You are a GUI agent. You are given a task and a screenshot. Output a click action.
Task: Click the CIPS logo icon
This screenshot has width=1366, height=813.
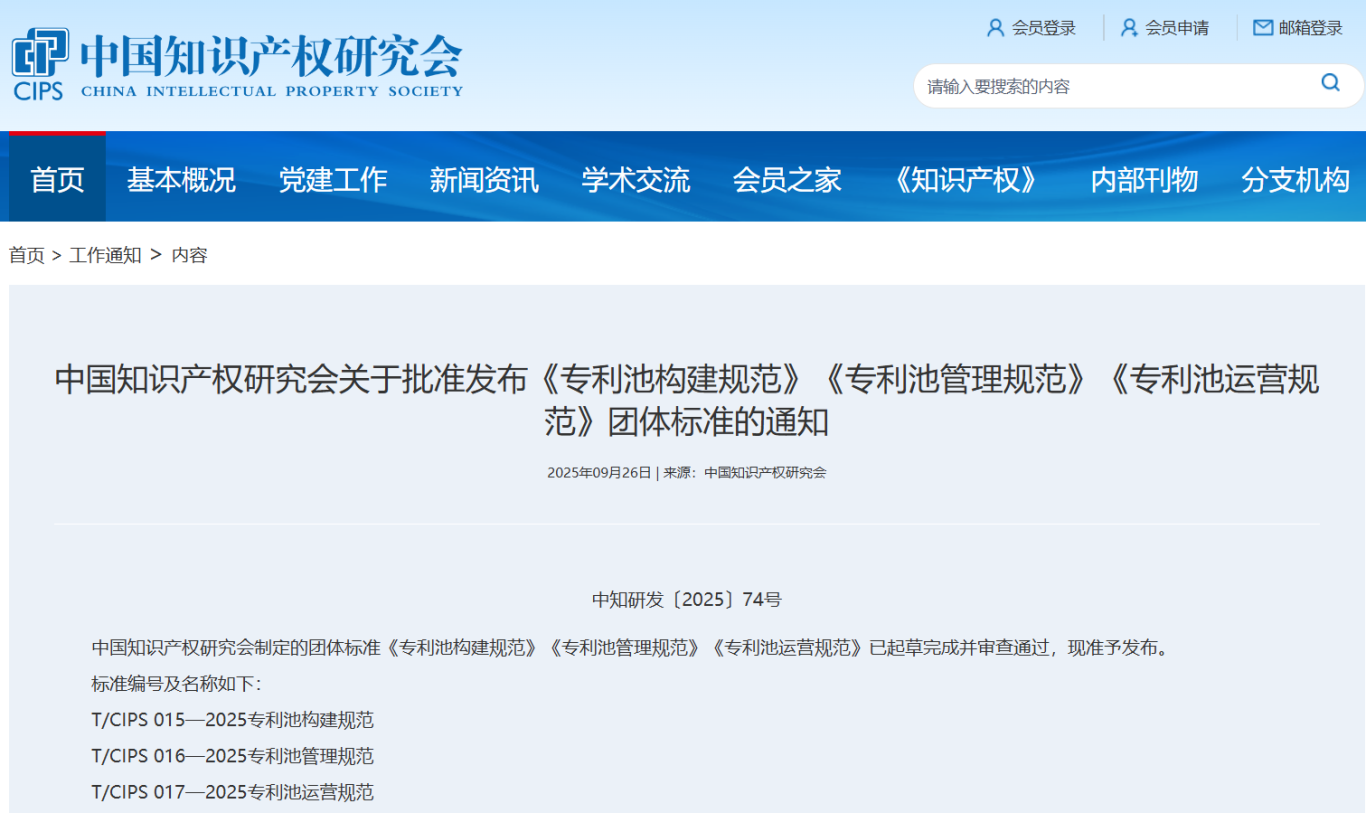pyautogui.click(x=39, y=63)
